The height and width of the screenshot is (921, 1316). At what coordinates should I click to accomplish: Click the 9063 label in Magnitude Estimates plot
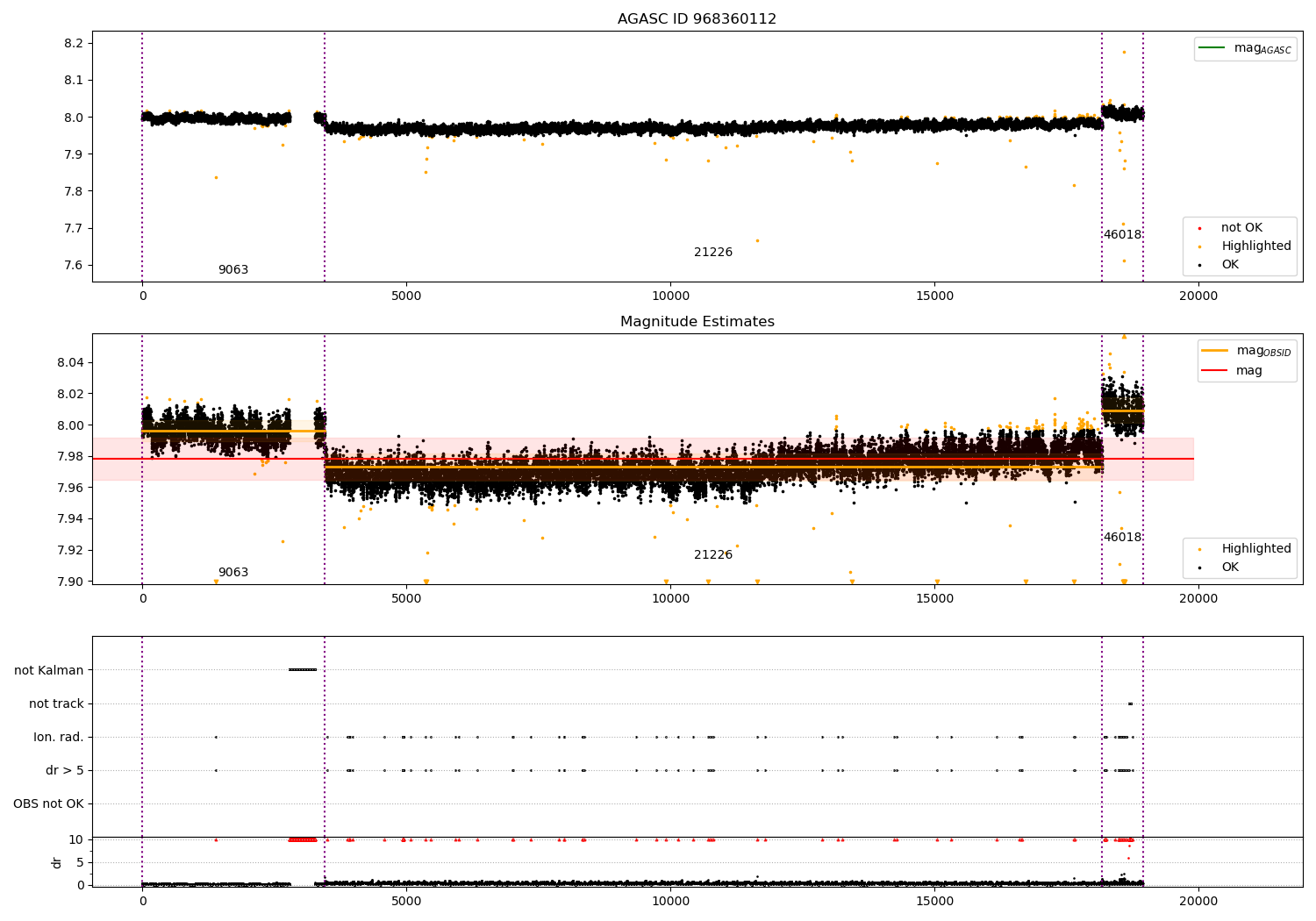(x=233, y=572)
